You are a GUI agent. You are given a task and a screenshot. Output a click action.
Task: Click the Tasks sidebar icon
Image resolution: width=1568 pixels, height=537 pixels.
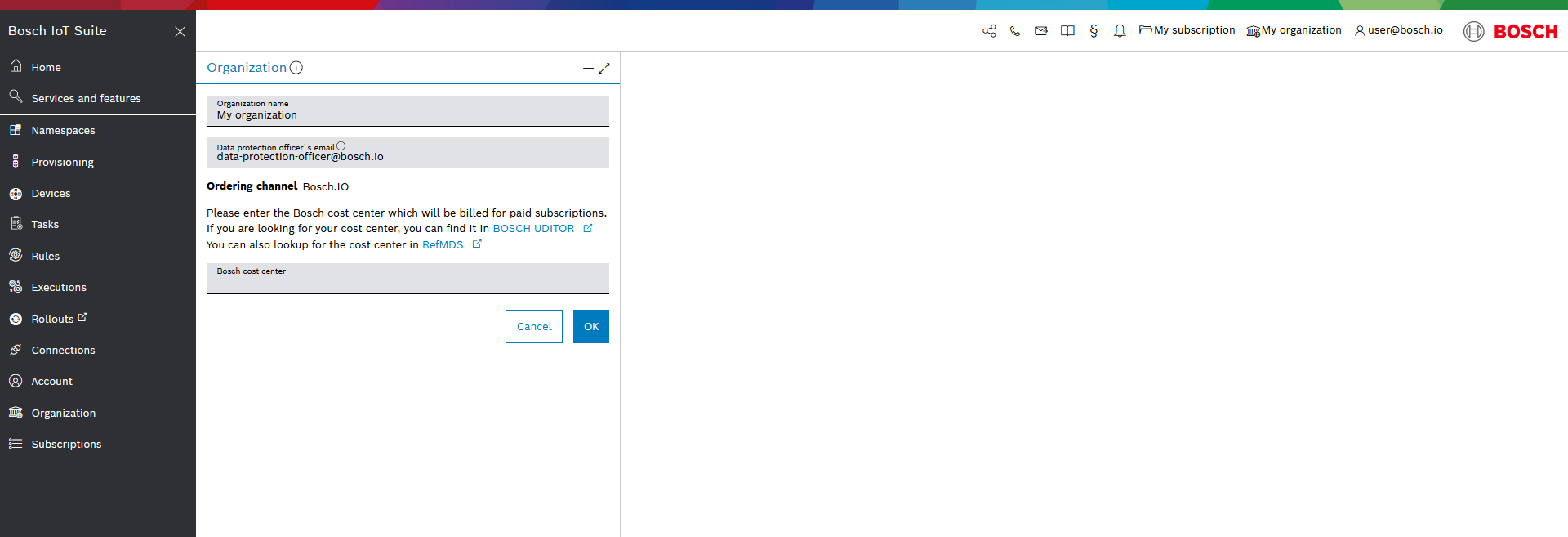tap(16, 224)
